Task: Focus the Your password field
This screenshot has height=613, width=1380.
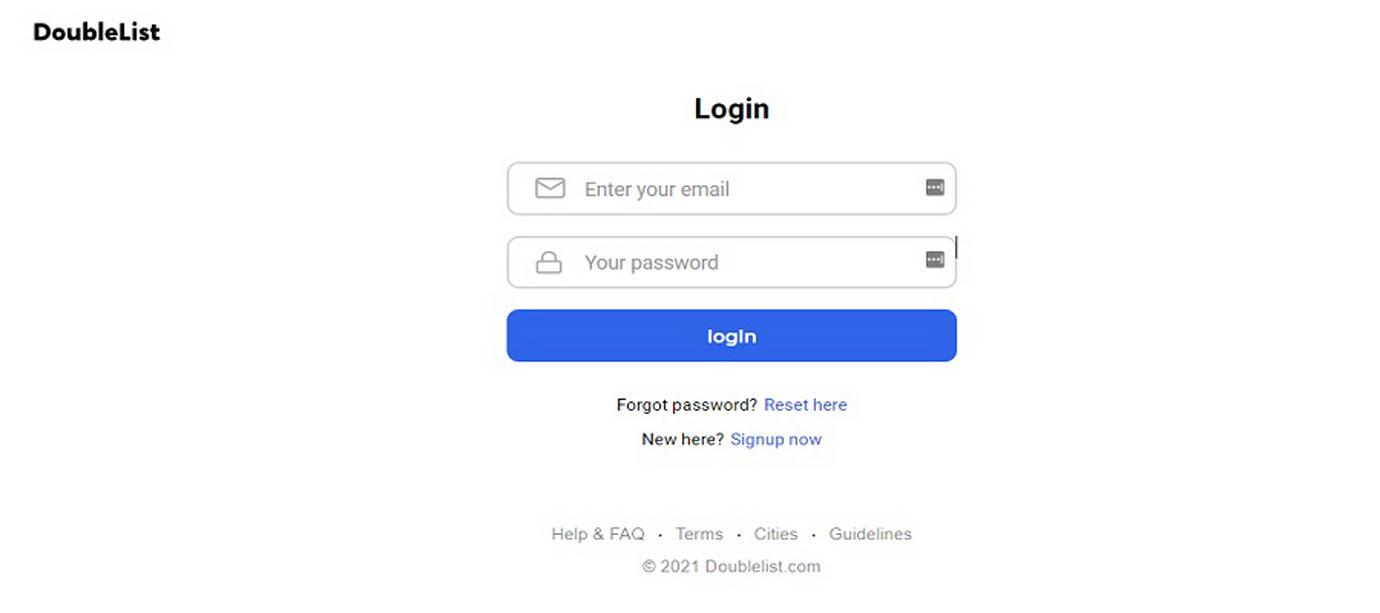Action: pos(732,262)
